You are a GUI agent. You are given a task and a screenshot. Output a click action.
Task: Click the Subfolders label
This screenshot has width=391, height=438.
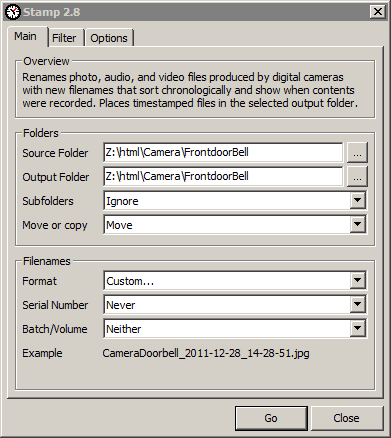48,201
